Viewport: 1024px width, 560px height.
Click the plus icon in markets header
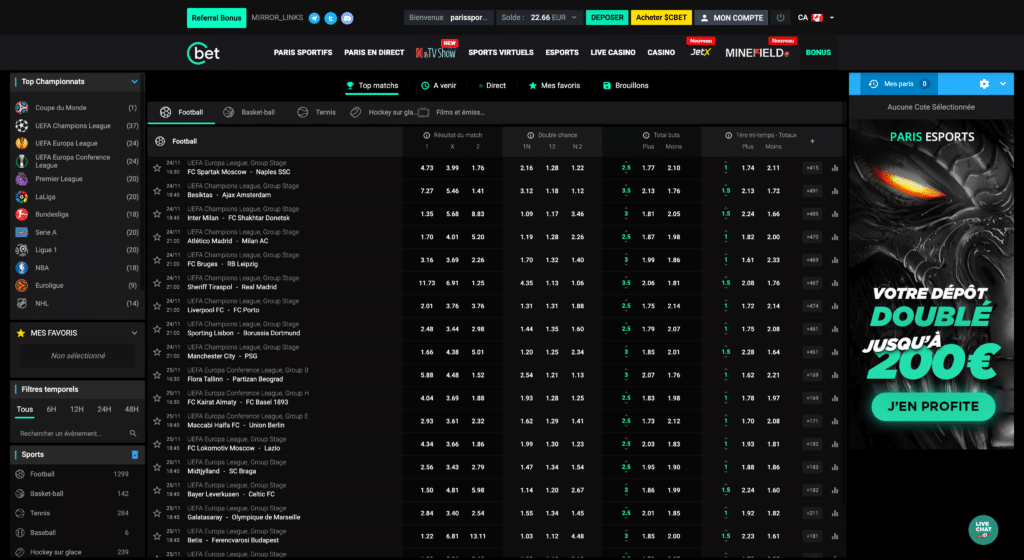(x=812, y=141)
